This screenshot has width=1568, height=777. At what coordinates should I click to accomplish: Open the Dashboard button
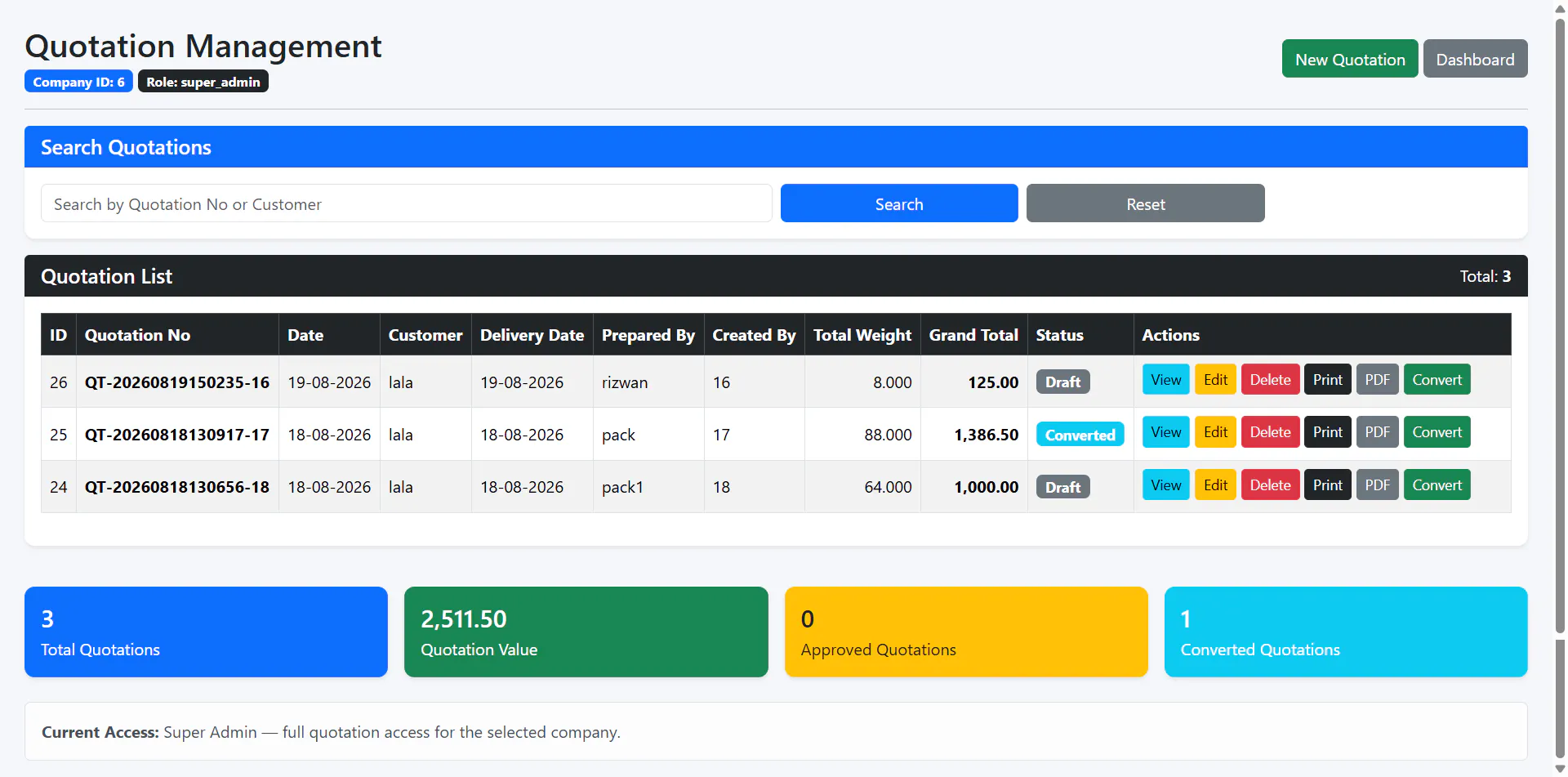pos(1475,59)
